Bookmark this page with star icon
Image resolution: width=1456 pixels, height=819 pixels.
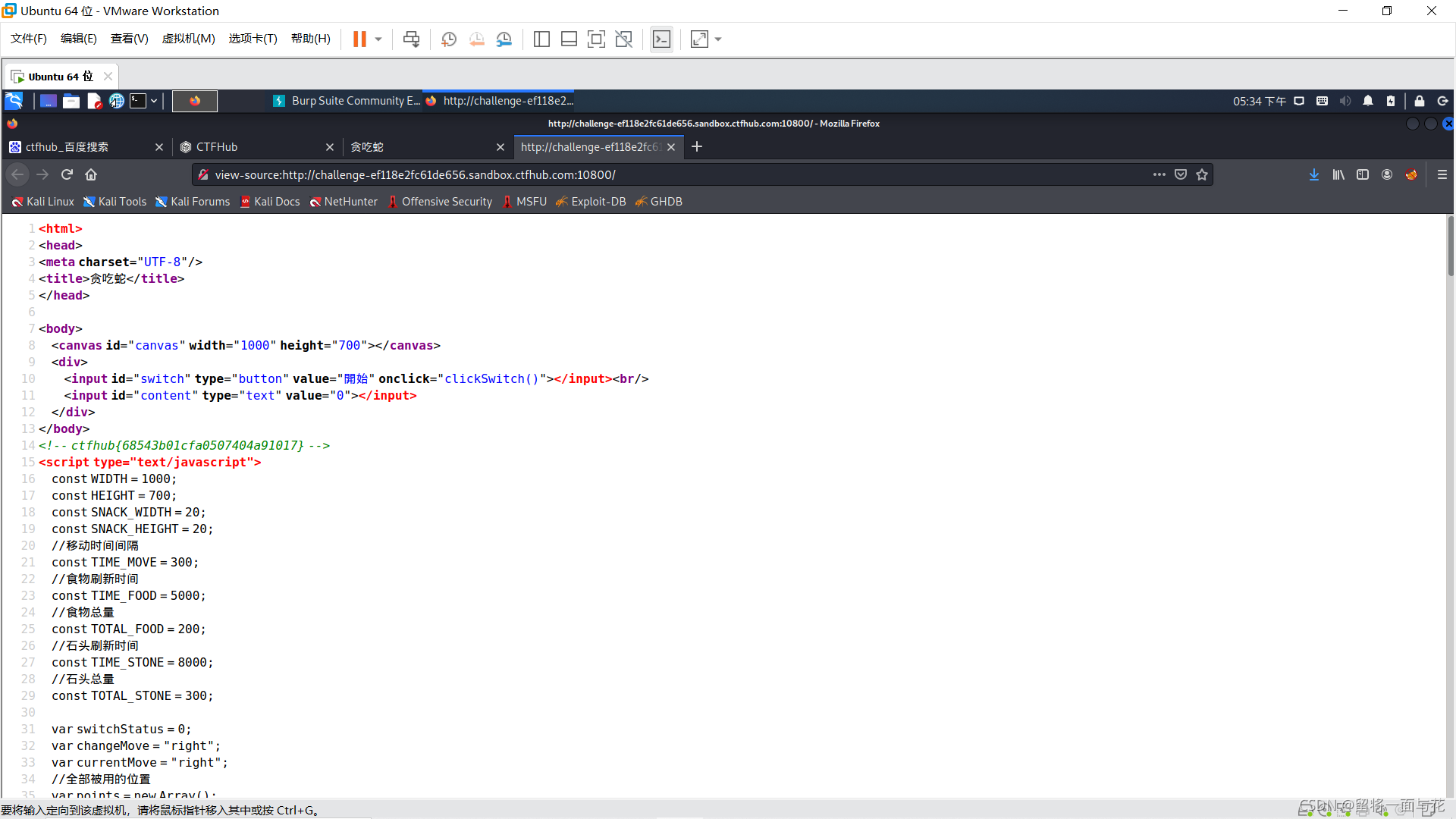[1202, 175]
